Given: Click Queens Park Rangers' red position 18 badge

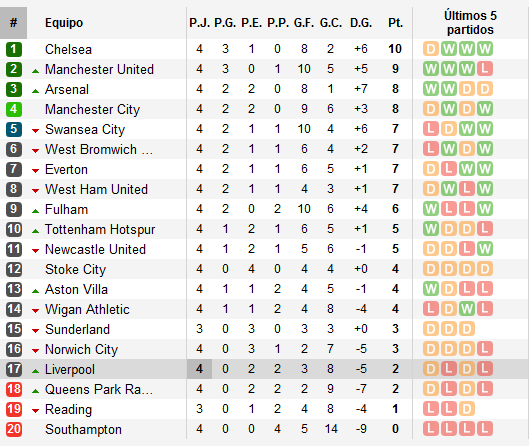Looking at the screenshot, I should click(14, 389).
